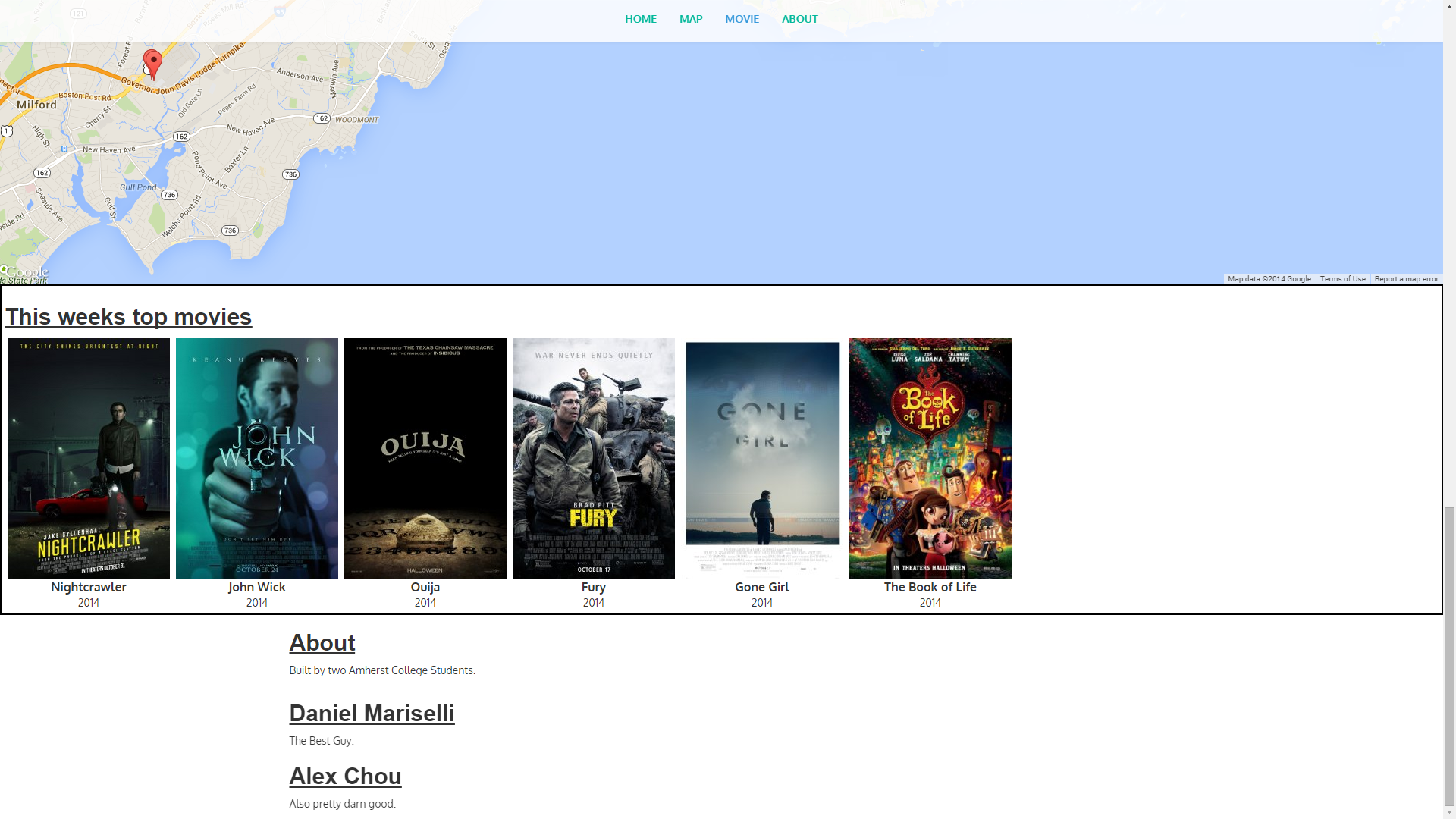The image size is (1456, 819).
Task: Select MOVIE in the top navigation
Action: 741,19
